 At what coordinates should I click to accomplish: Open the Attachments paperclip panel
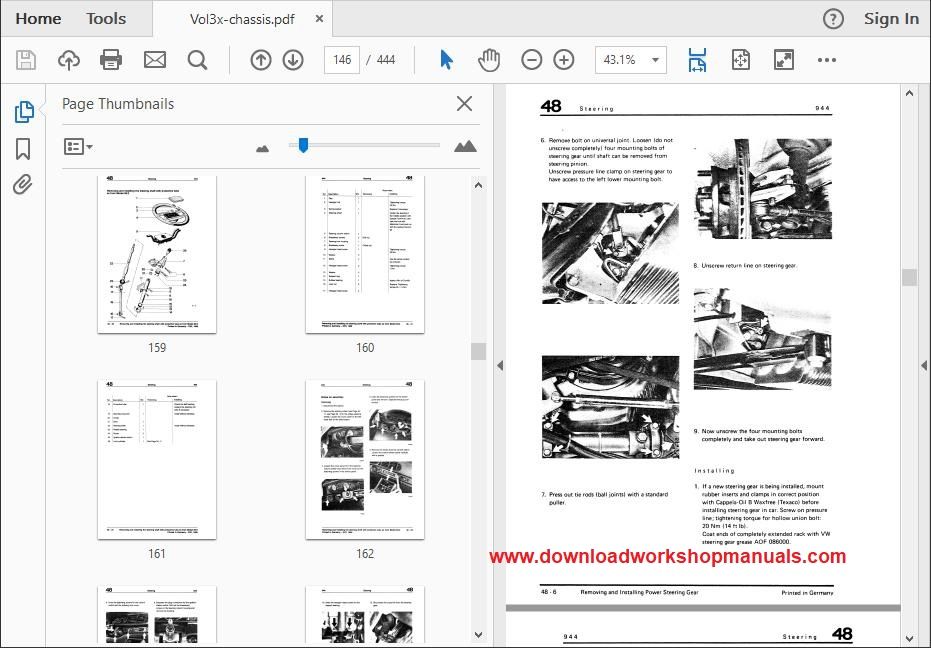click(23, 185)
